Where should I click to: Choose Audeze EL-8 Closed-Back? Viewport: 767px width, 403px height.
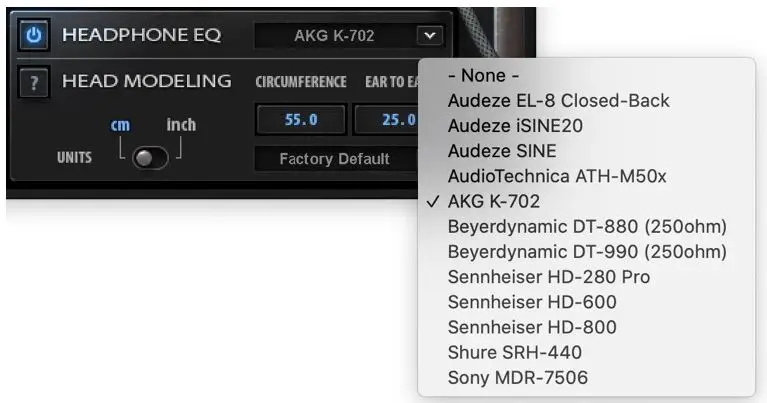[x=558, y=101]
